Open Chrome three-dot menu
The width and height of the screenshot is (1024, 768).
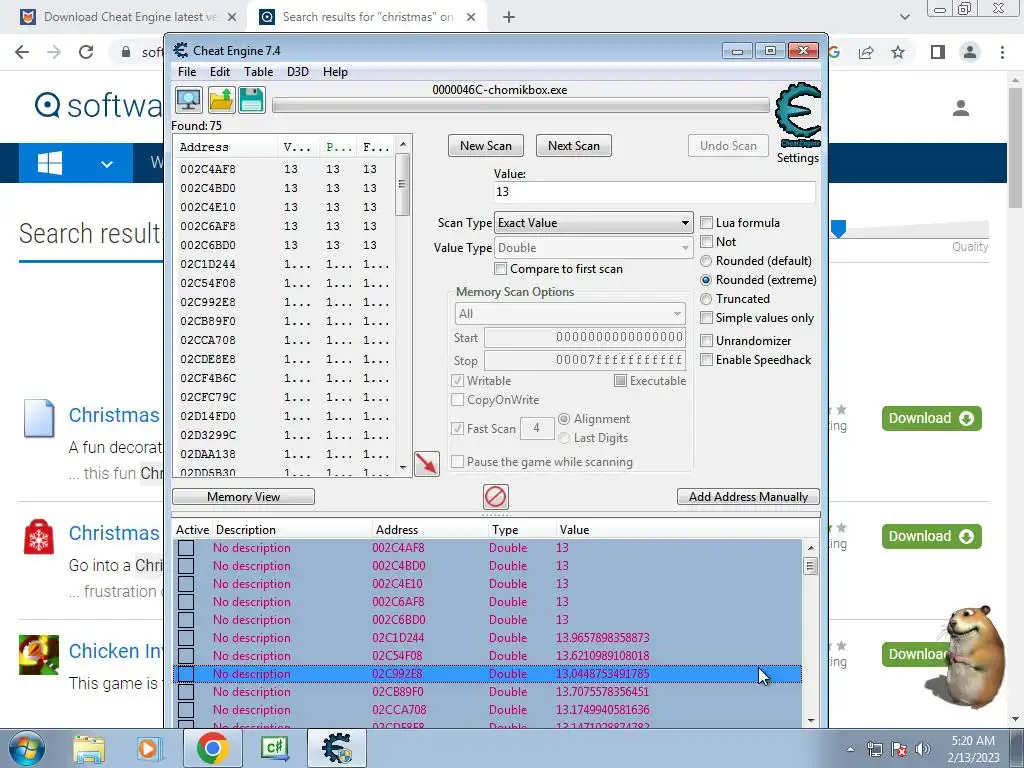coord(1002,52)
